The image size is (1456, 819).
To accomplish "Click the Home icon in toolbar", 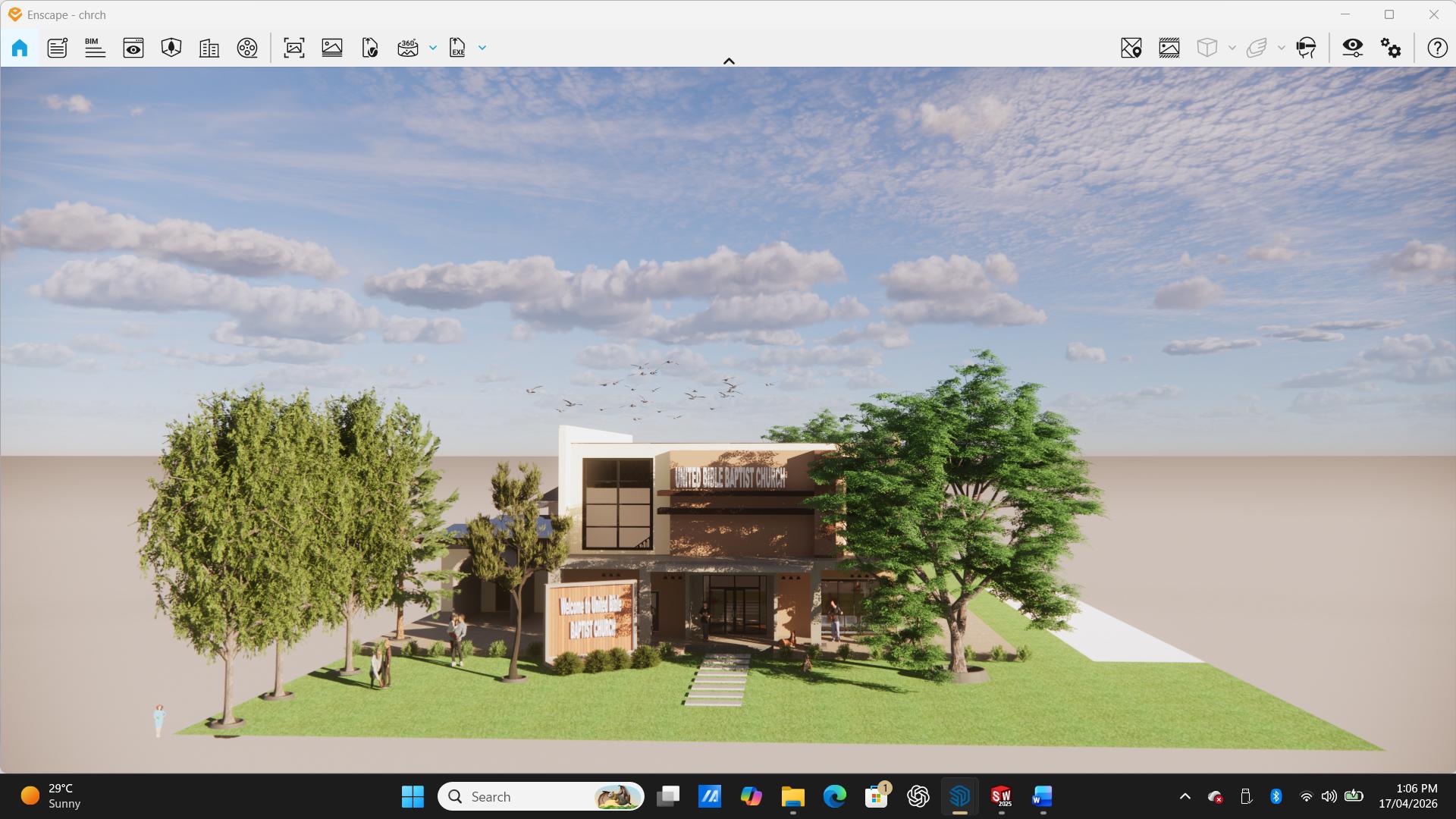I will (20, 48).
